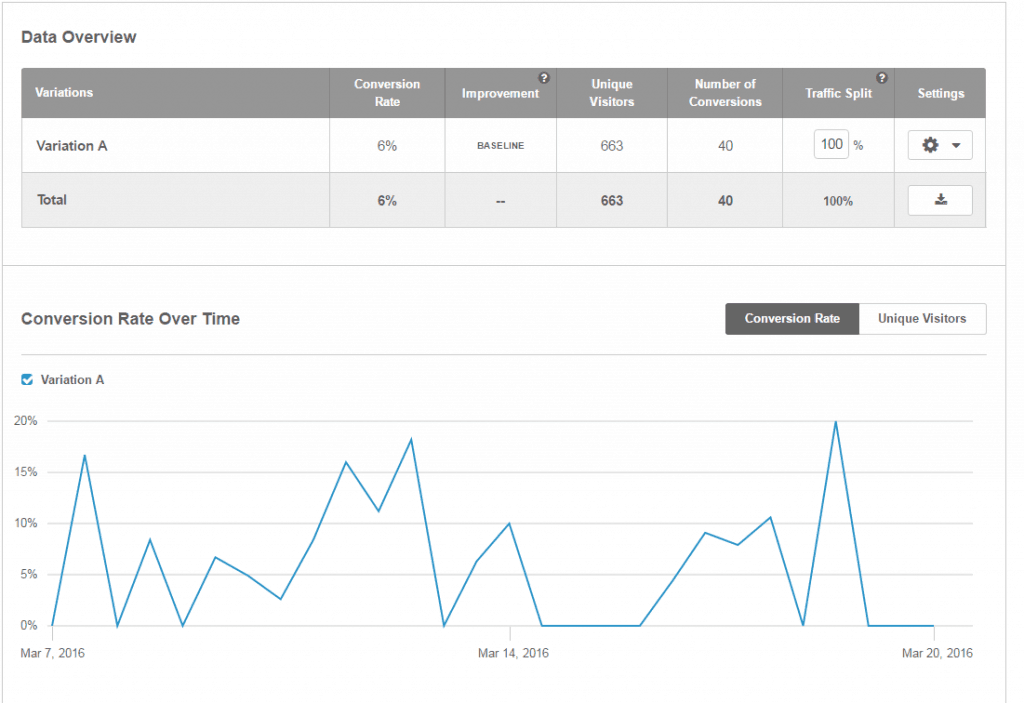Select the Conversion Rate chart tab
The width and height of the screenshot is (1024, 703).
[x=792, y=319]
